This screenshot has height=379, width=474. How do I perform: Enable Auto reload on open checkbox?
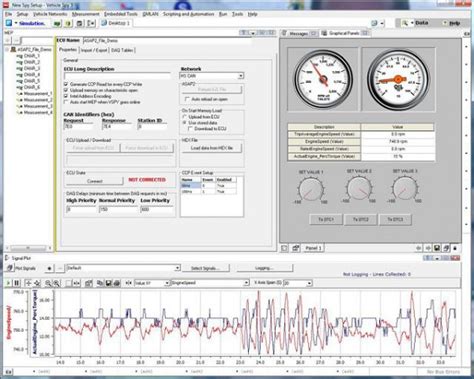[x=187, y=99]
